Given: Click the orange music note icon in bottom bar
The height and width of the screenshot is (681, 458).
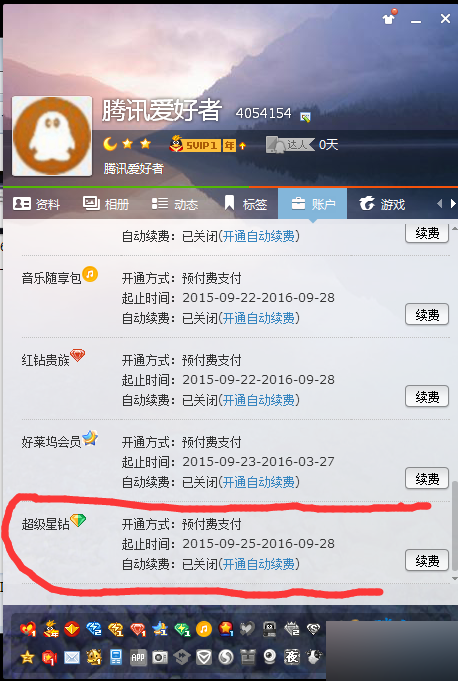Looking at the screenshot, I should coord(204,629).
